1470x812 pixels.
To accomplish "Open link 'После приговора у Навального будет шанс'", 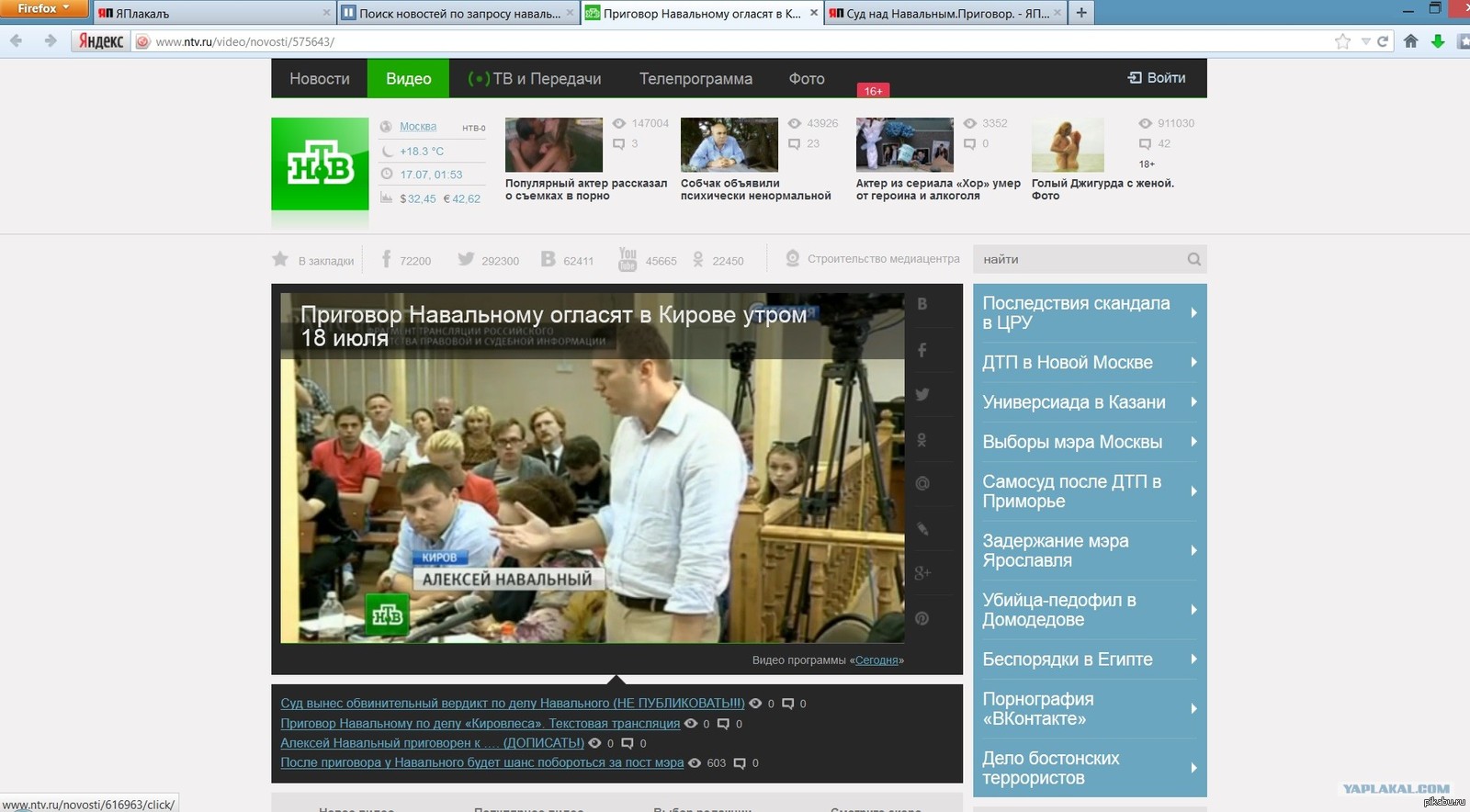I will (481, 763).
